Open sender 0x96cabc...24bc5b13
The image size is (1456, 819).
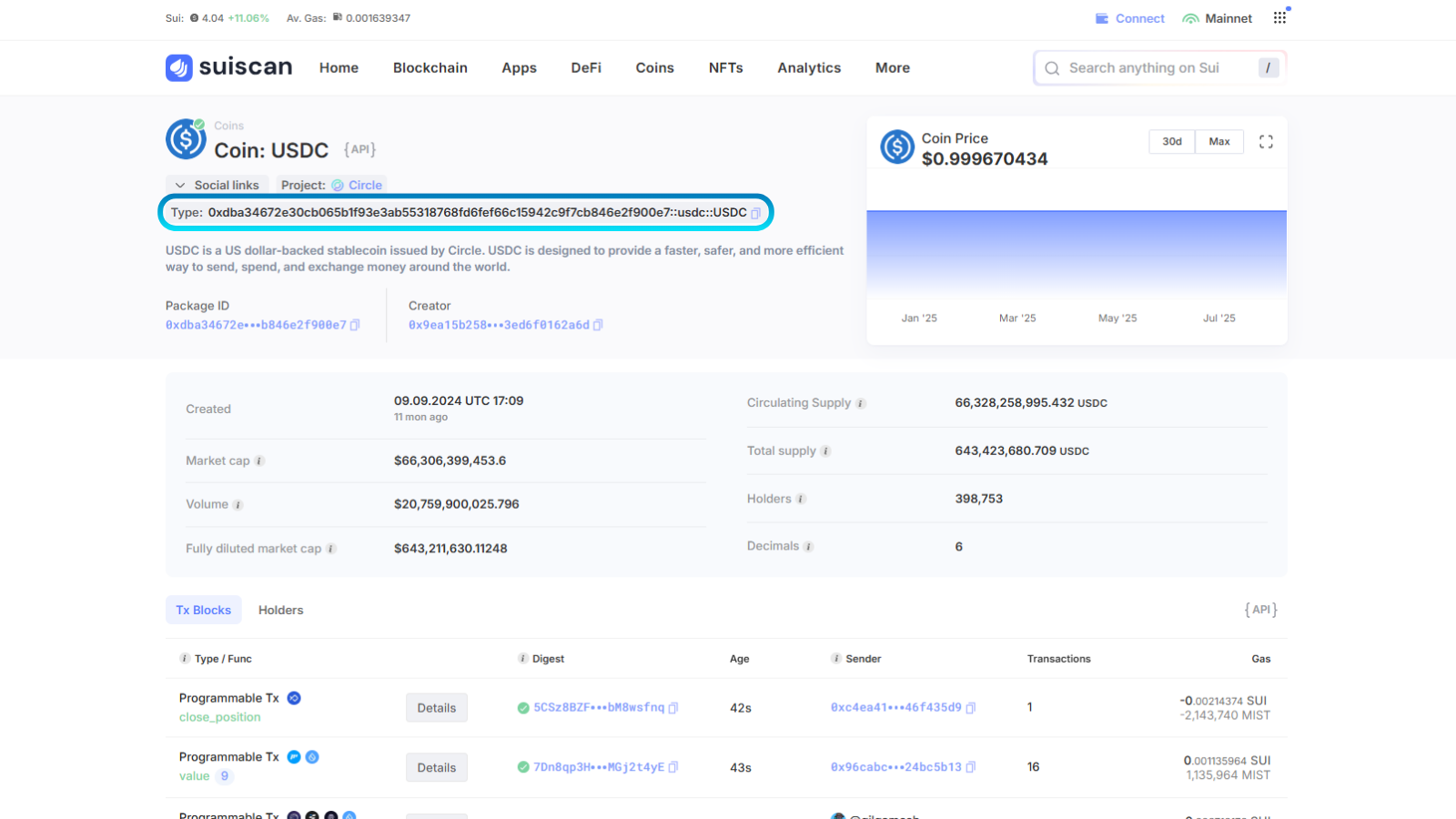click(x=896, y=767)
